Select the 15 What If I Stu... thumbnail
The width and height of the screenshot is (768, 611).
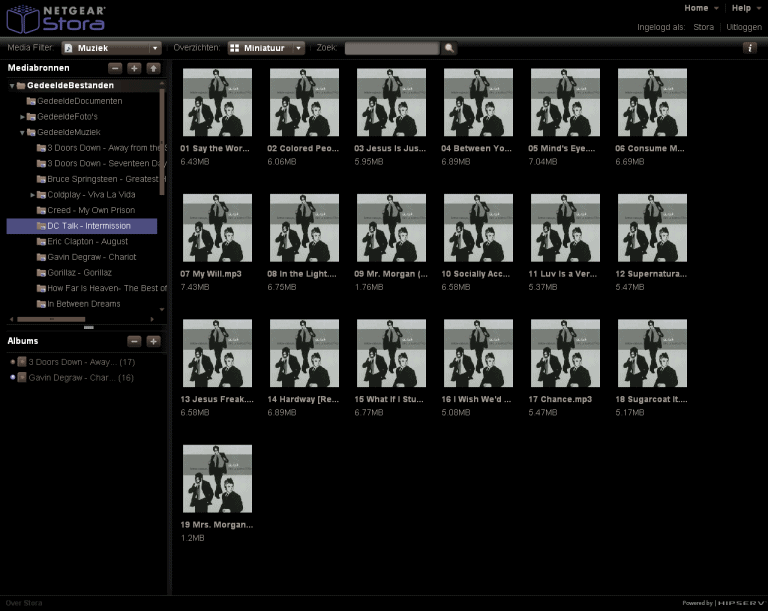click(391, 353)
